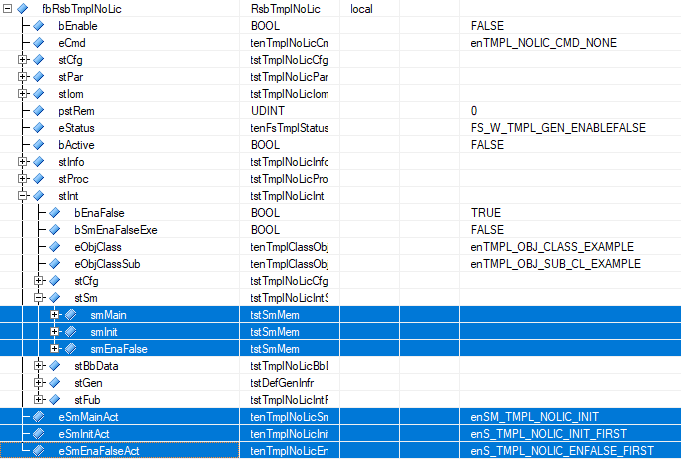This screenshot has width=681, height=466.
Task: Click the TRUE value of bEnaFalse
Action: click(x=485, y=213)
